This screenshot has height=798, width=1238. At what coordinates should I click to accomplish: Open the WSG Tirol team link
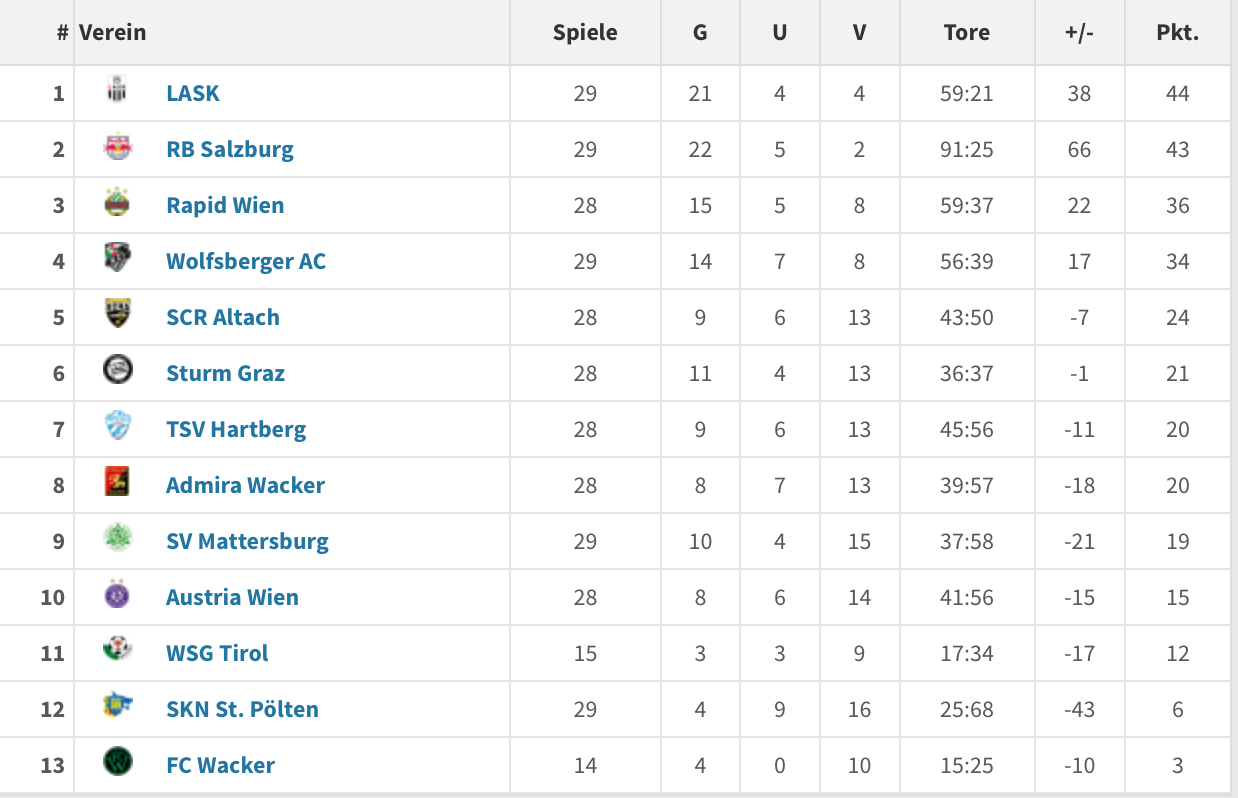click(217, 653)
